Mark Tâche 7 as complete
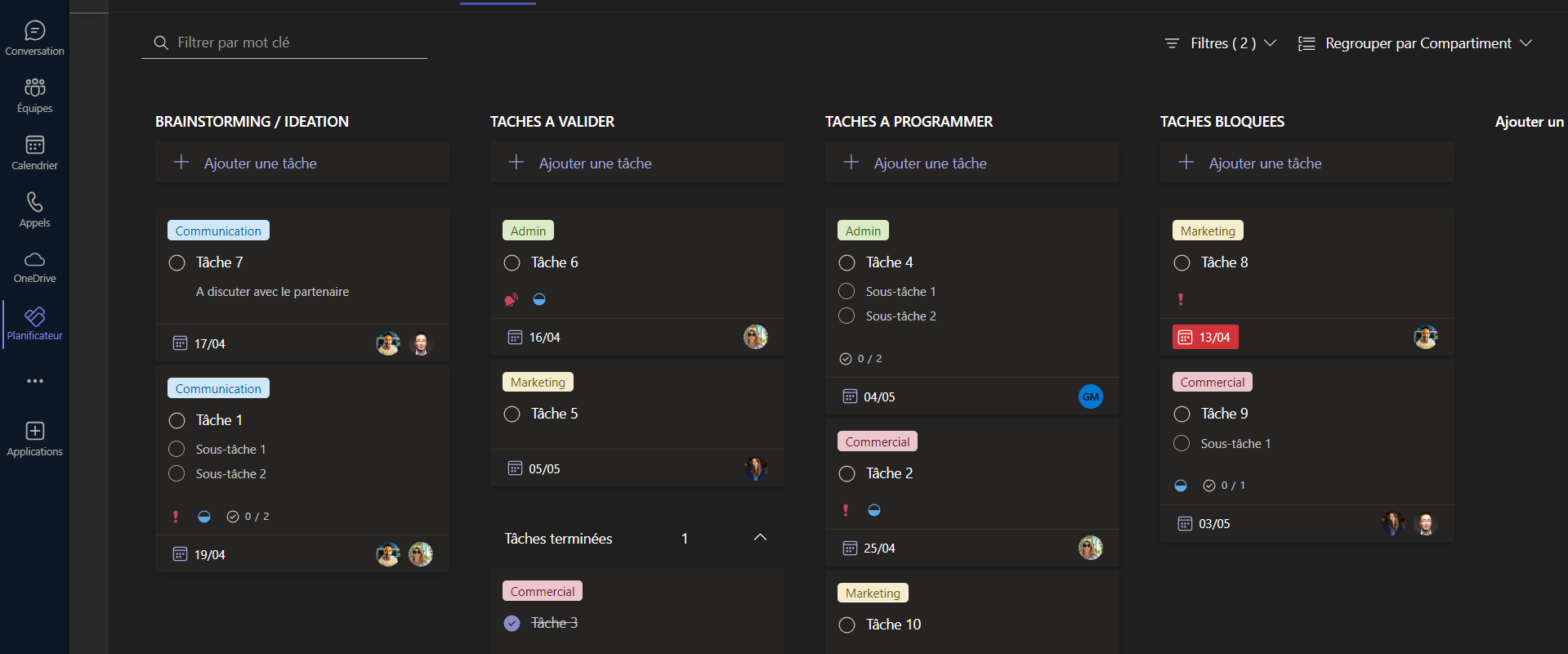The height and width of the screenshot is (654, 1568). pyautogui.click(x=176, y=262)
